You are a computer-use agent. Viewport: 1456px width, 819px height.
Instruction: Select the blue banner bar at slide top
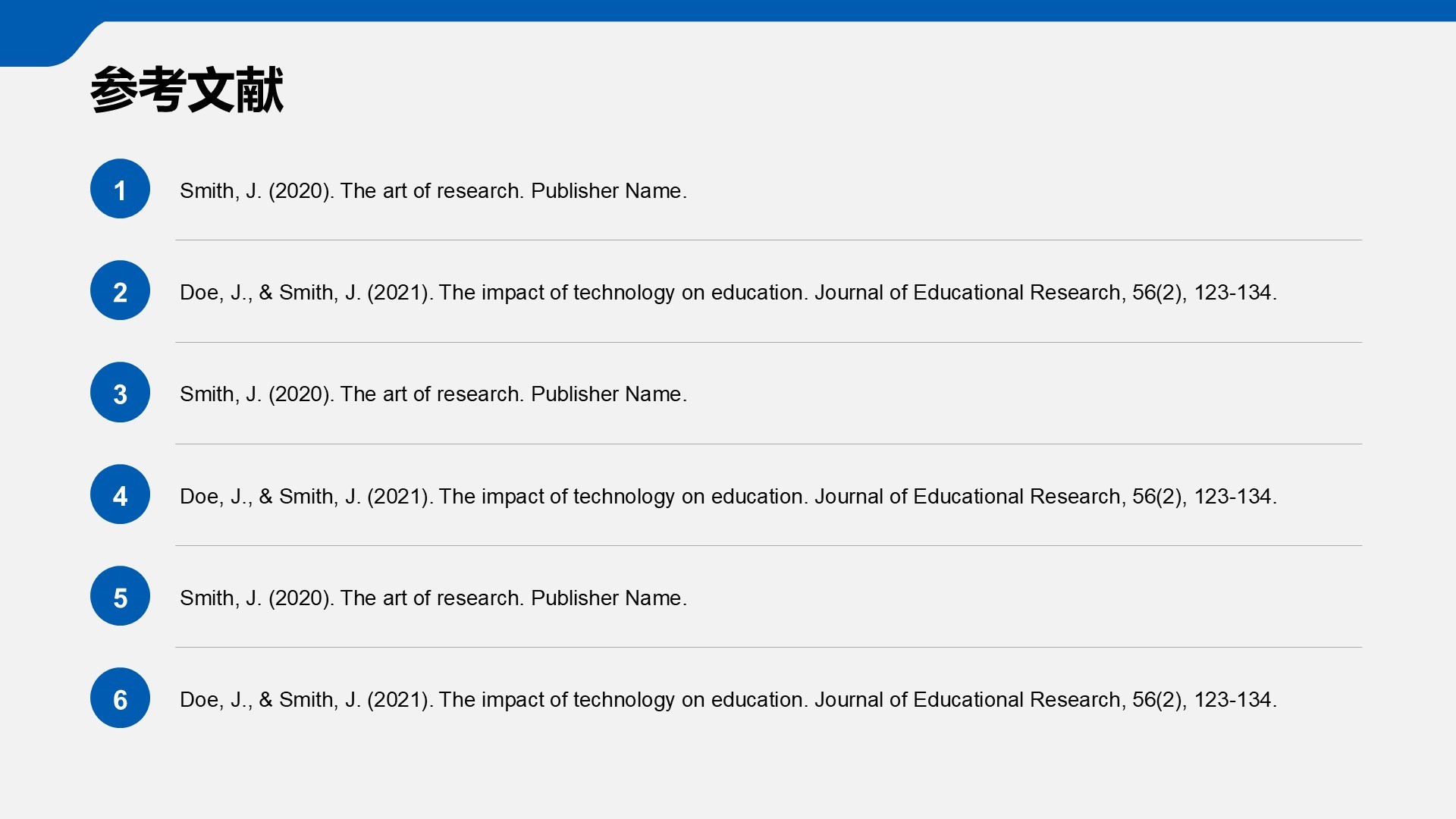click(x=758, y=10)
